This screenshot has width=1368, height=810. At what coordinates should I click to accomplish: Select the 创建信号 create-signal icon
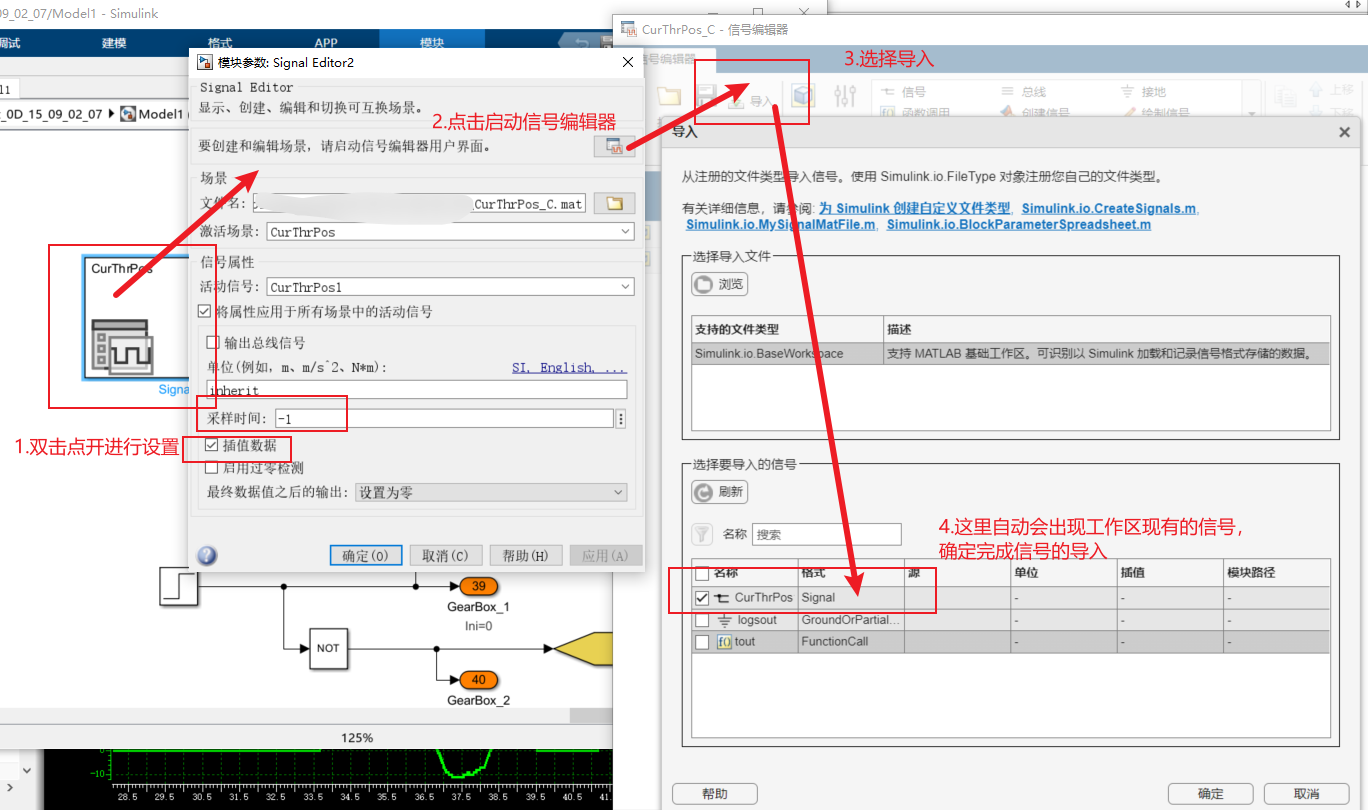[1007, 111]
